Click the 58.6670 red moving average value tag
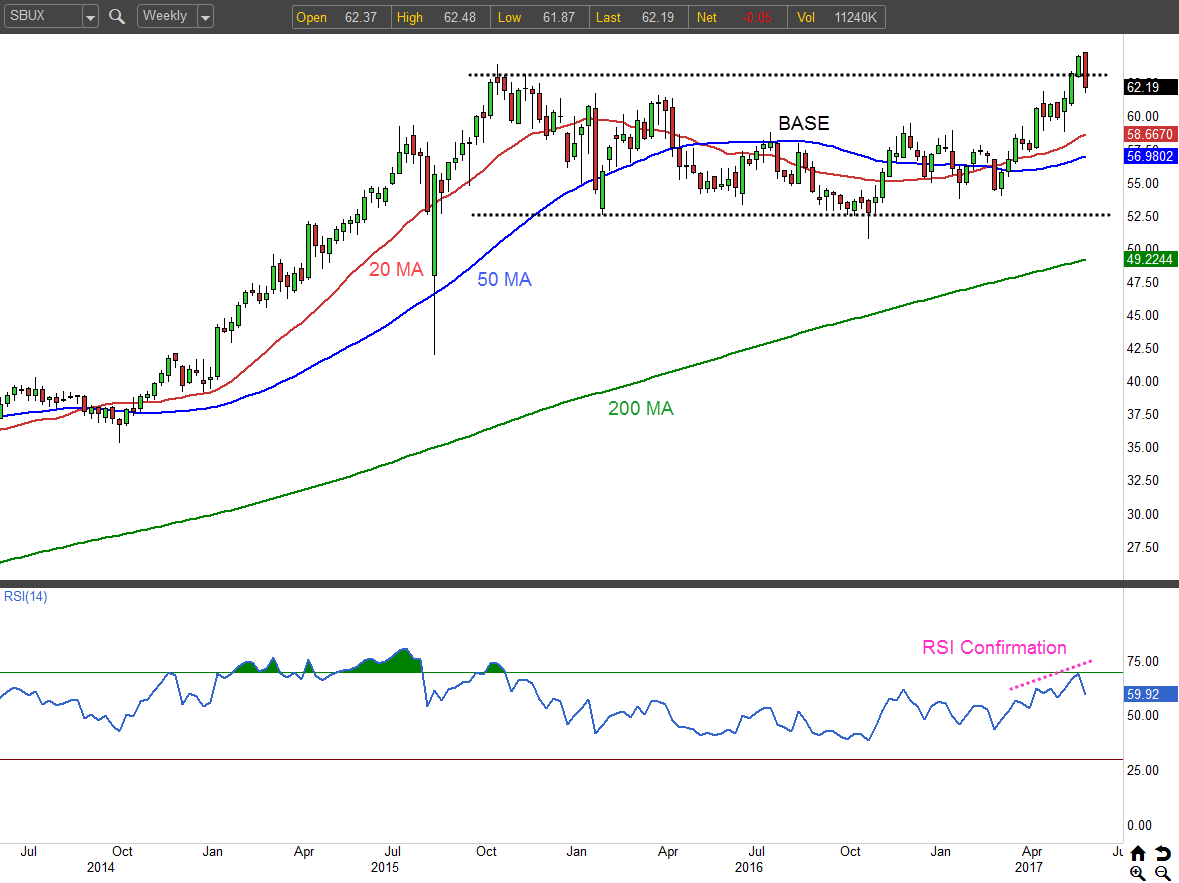This screenshot has height=883, width=1179. pos(1150,134)
